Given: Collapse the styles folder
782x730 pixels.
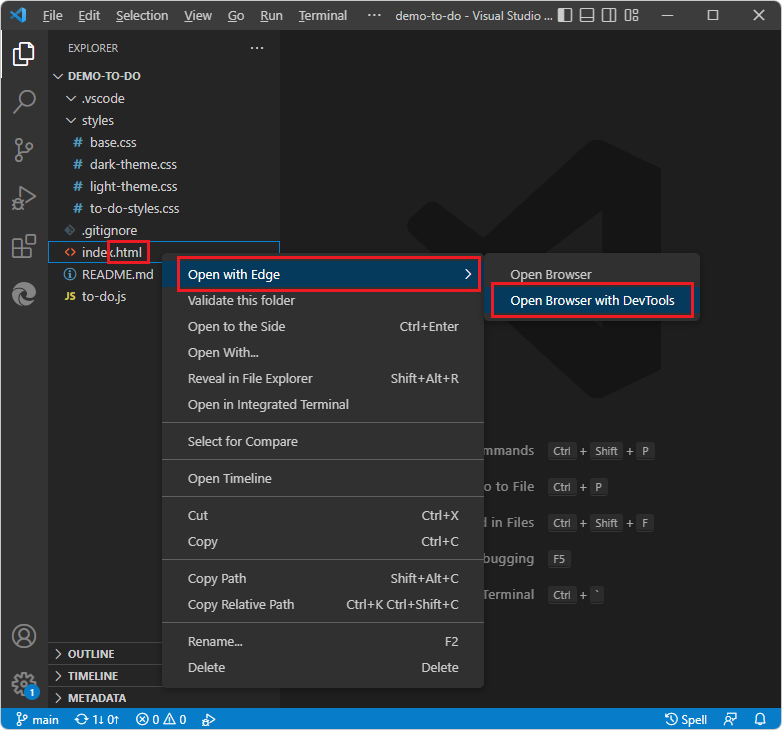Looking at the screenshot, I should 164,120.
